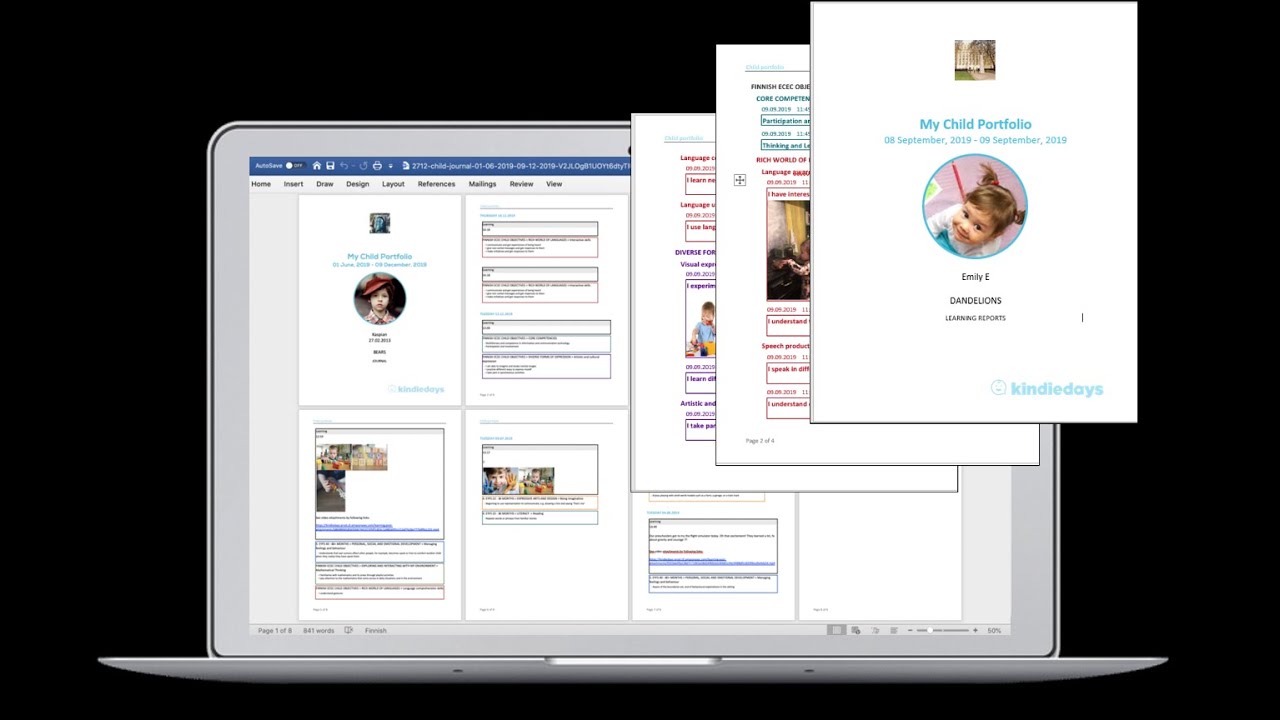The height and width of the screenshot is (720, 1280).
Task: Click 'FINNISH ECEC OBJE' heading on middle page
Action: (x=780, y=87)
